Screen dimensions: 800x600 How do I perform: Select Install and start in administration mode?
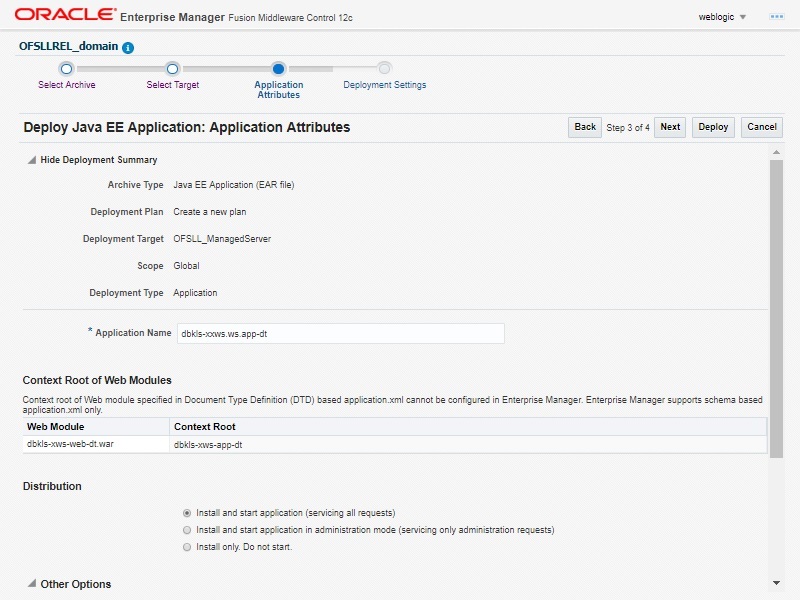coord(187,530)
